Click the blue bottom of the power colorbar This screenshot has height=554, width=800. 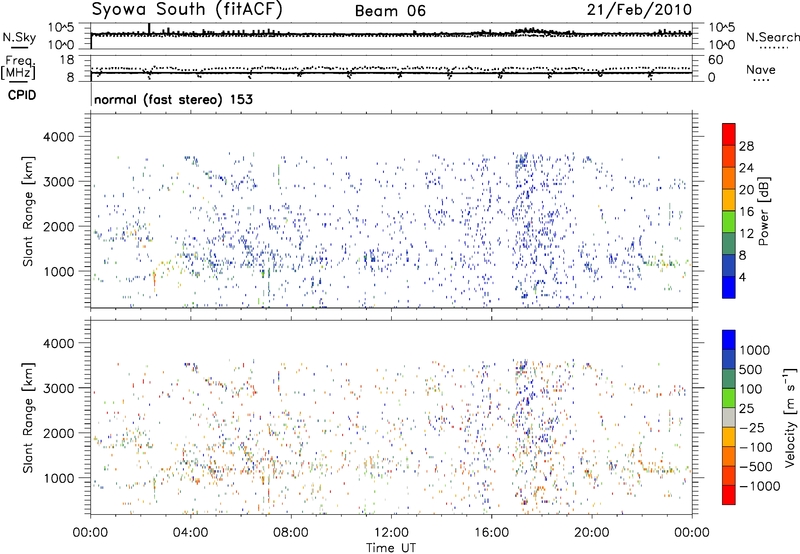pyautogui.click(x=729, y=287)
